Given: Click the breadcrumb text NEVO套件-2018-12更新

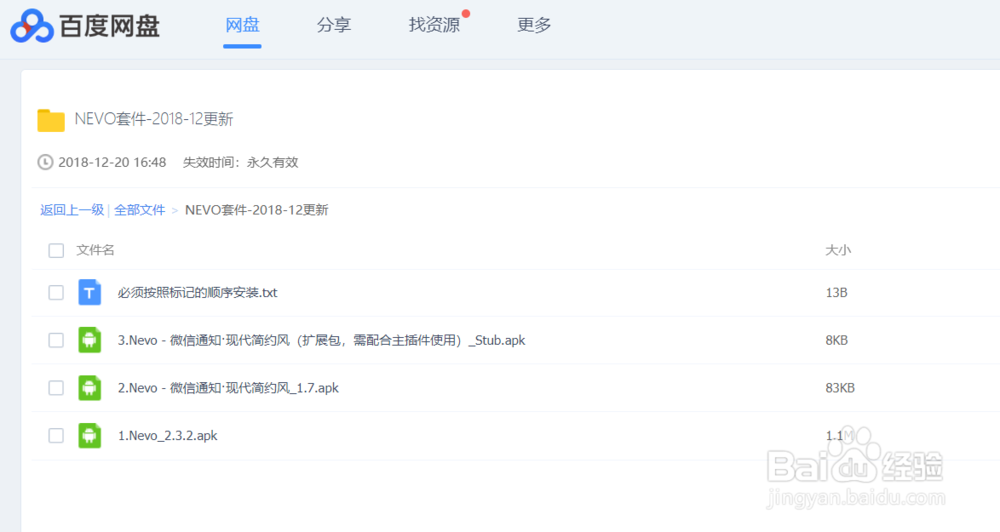Looking at the screenshot, I should pyautogui.click(x=256, y=210).
